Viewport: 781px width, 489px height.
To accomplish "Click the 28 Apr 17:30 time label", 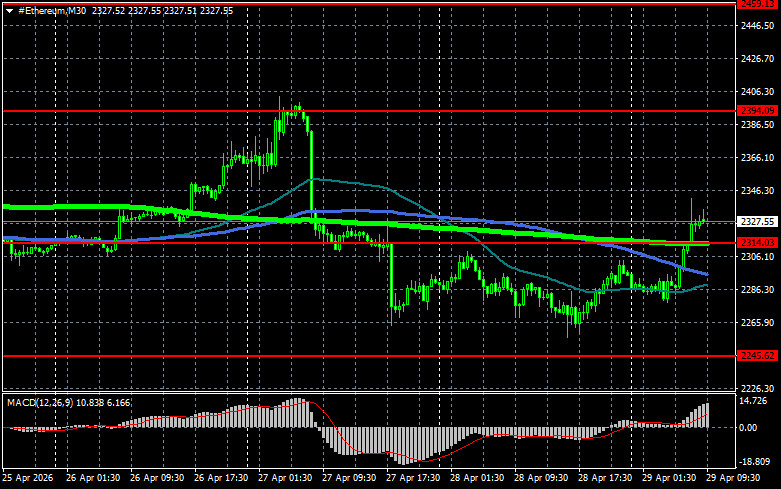I will pyautogui.click(x=605, y=478).
